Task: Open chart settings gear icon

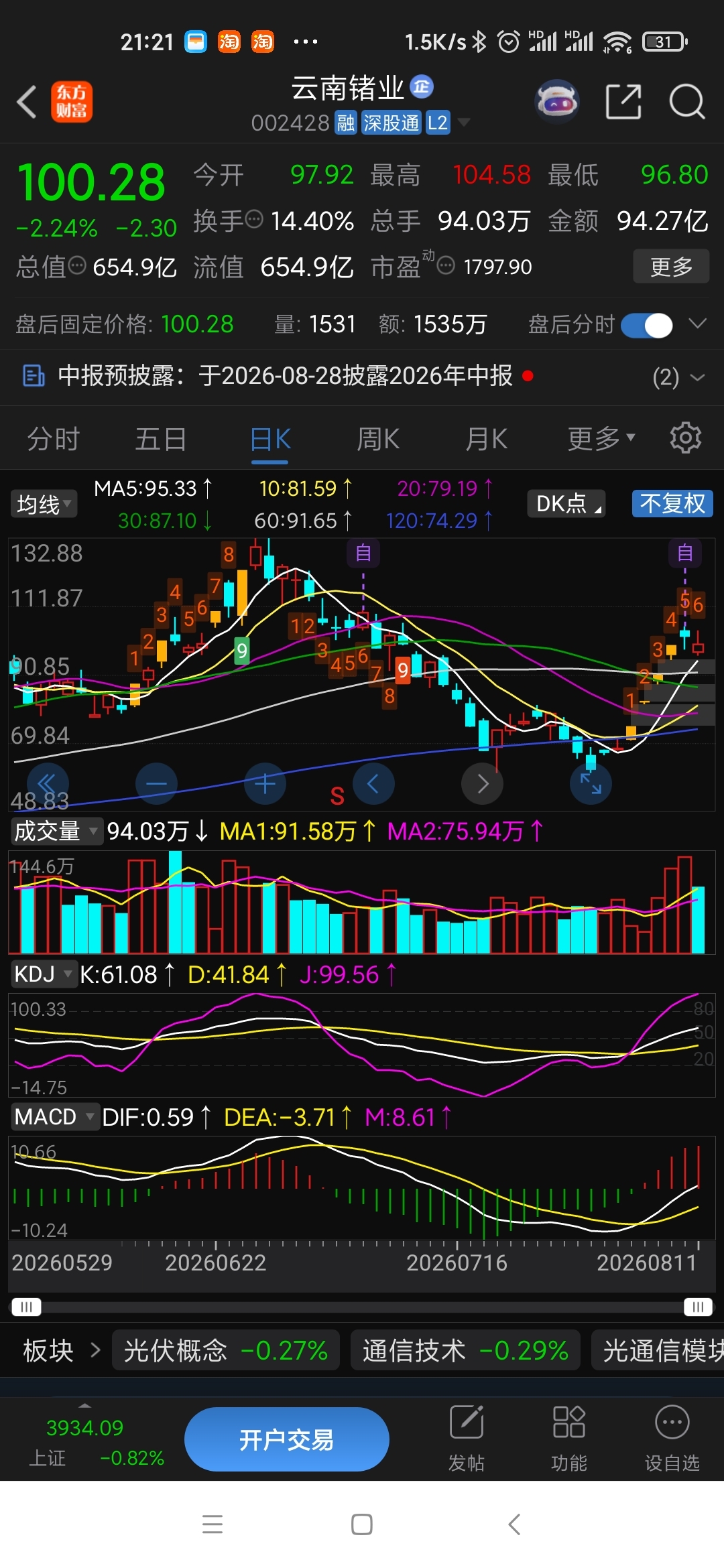Action: coord(685,438)
